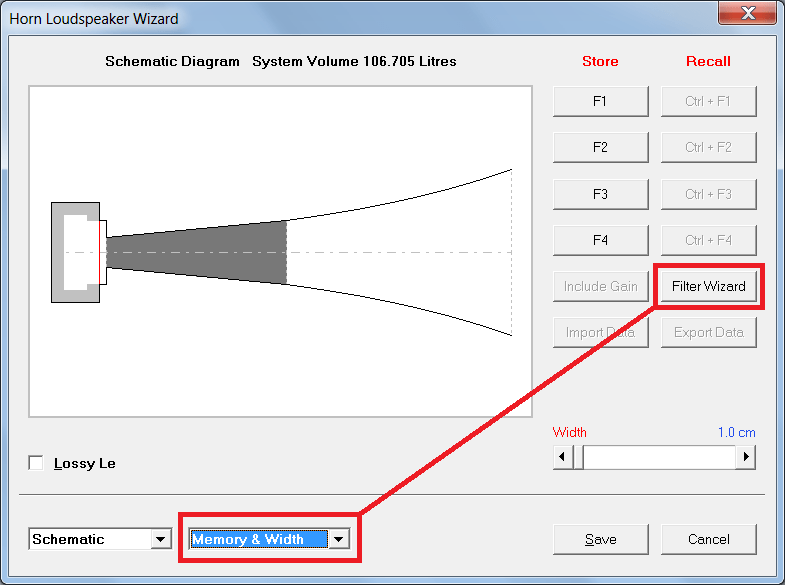Image resolution: width=785 pixels, height=585 pixels.
Task: Click the horn schematic diagram drawing
Action: (280, 252)
